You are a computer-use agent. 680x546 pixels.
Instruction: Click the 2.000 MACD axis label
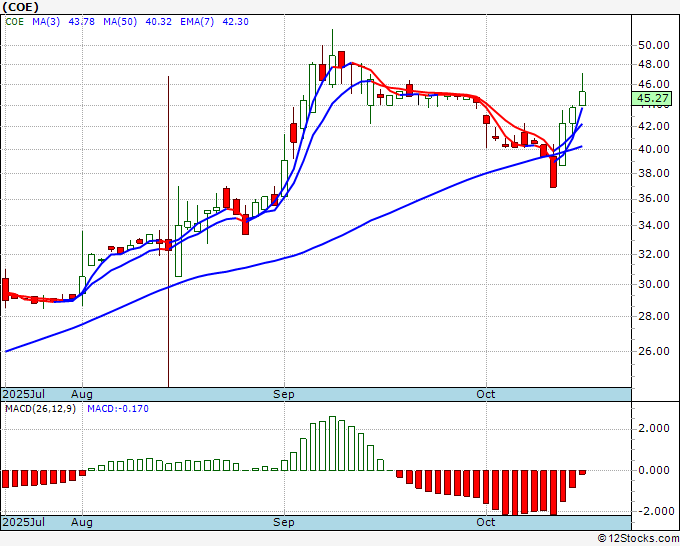click(x=654, y=428)
